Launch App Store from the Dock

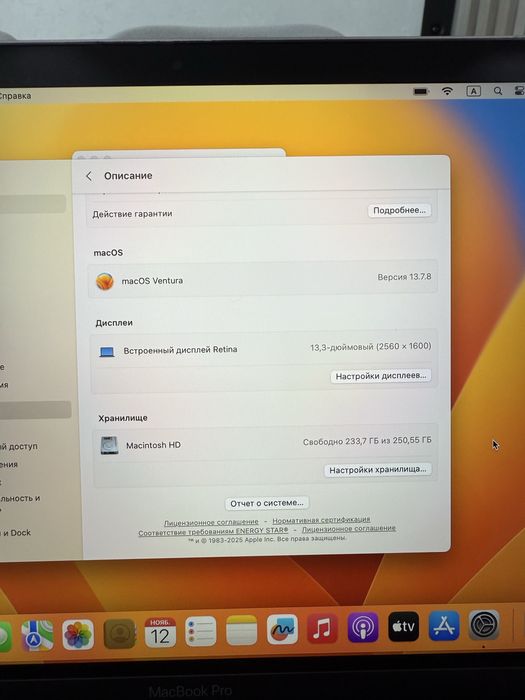tap(444, 625)
